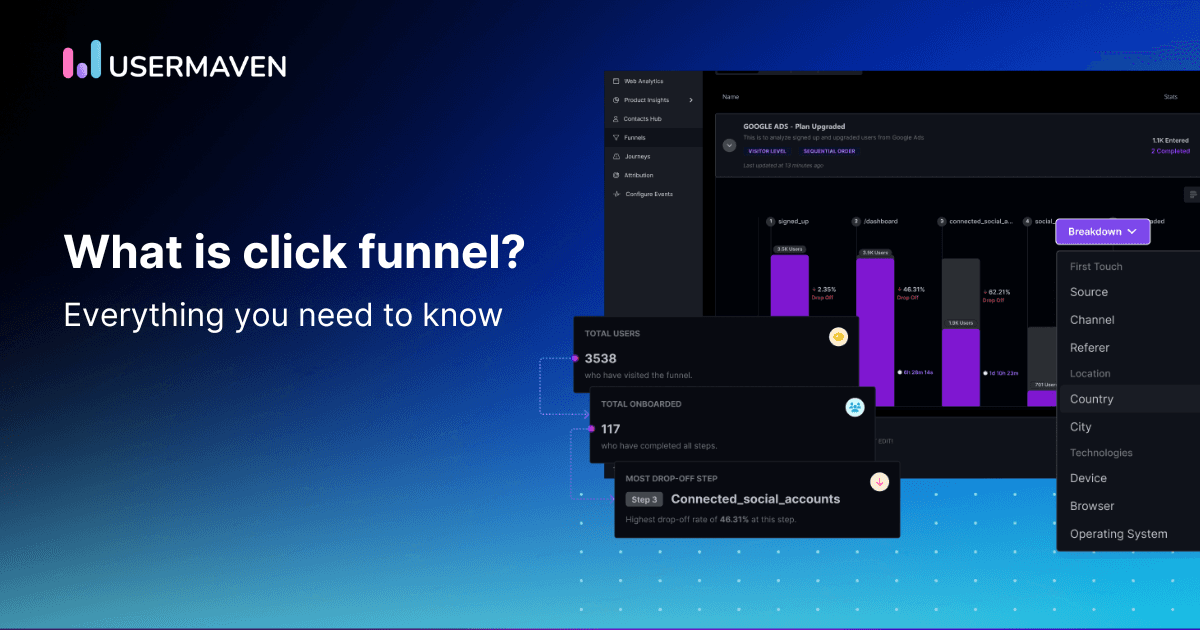1200x630 pixels.
Task: Expand the Product Insights submenu chevron
Action: [691, 100]
